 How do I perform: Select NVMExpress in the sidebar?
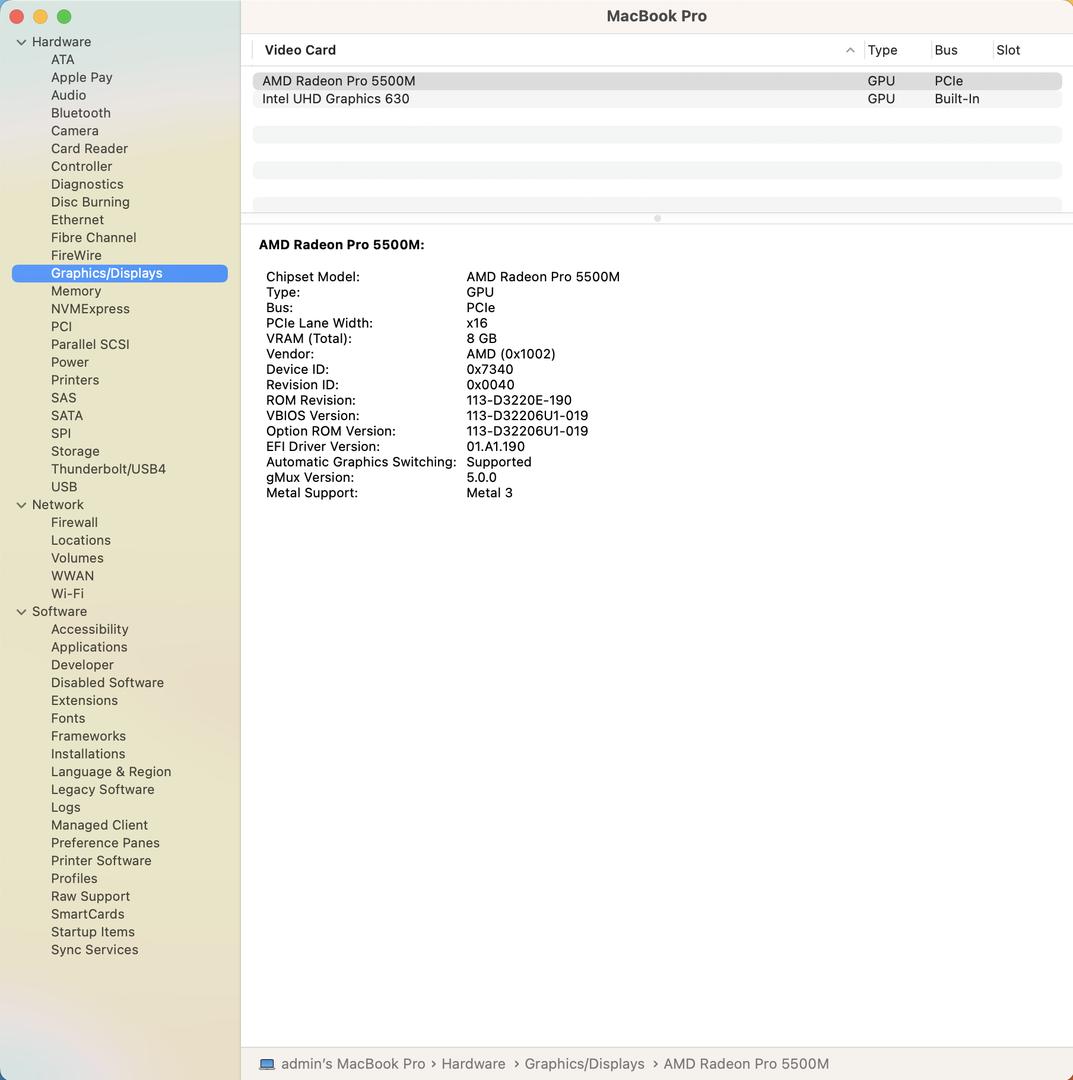[90, 309]
